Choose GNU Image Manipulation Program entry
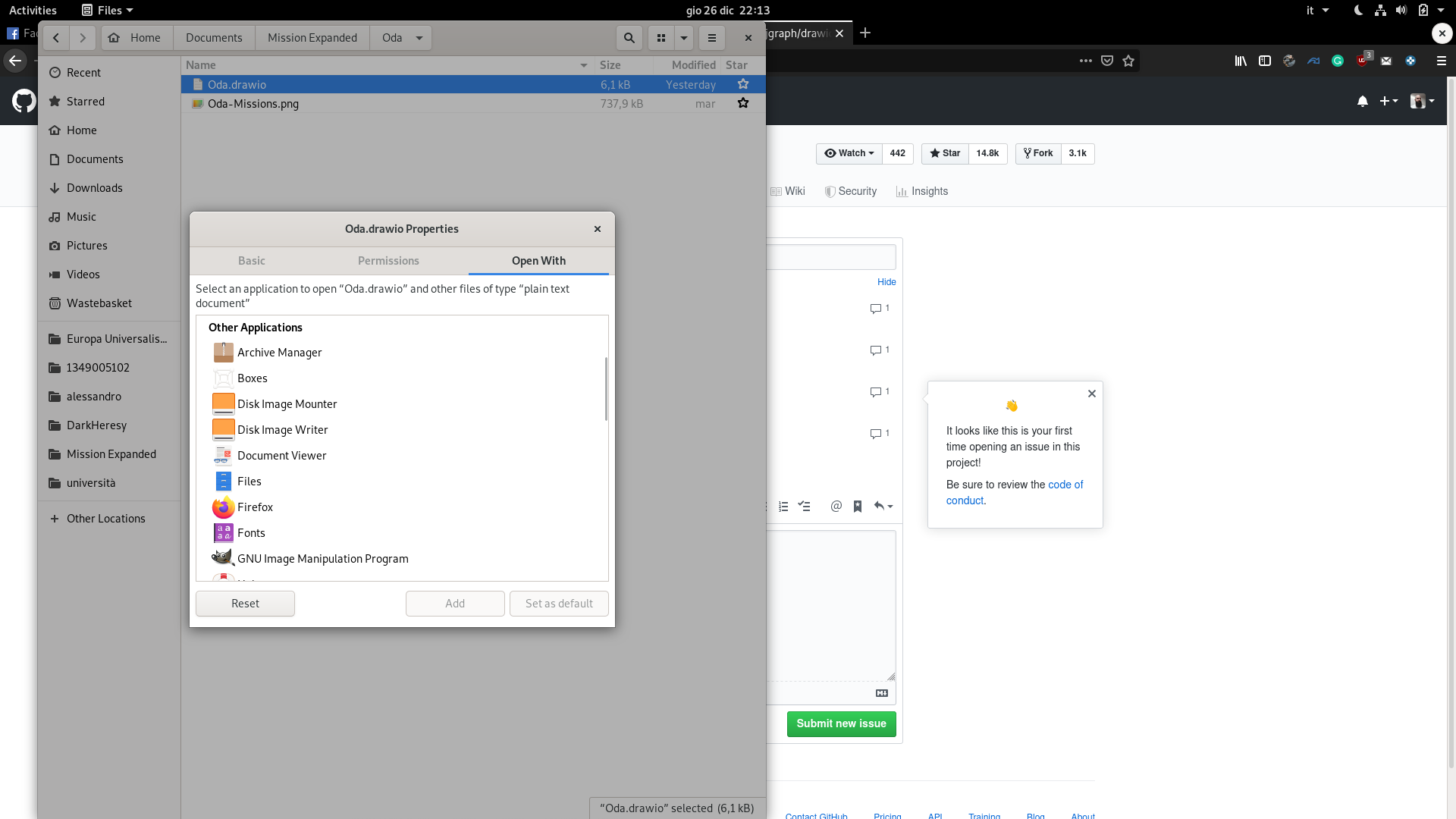Screen dimensions: 1456x819 click(322, 558)
